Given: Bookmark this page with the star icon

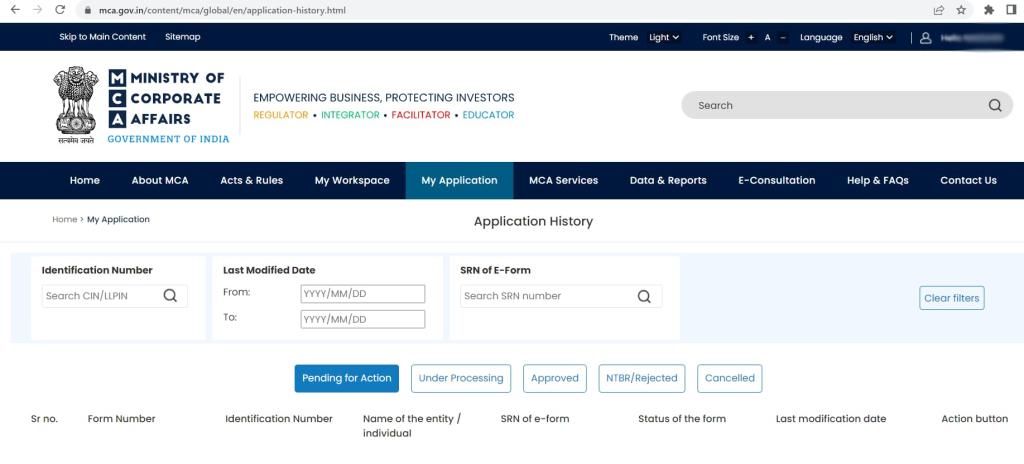Looking at the screenshot, I should [961, 10].
